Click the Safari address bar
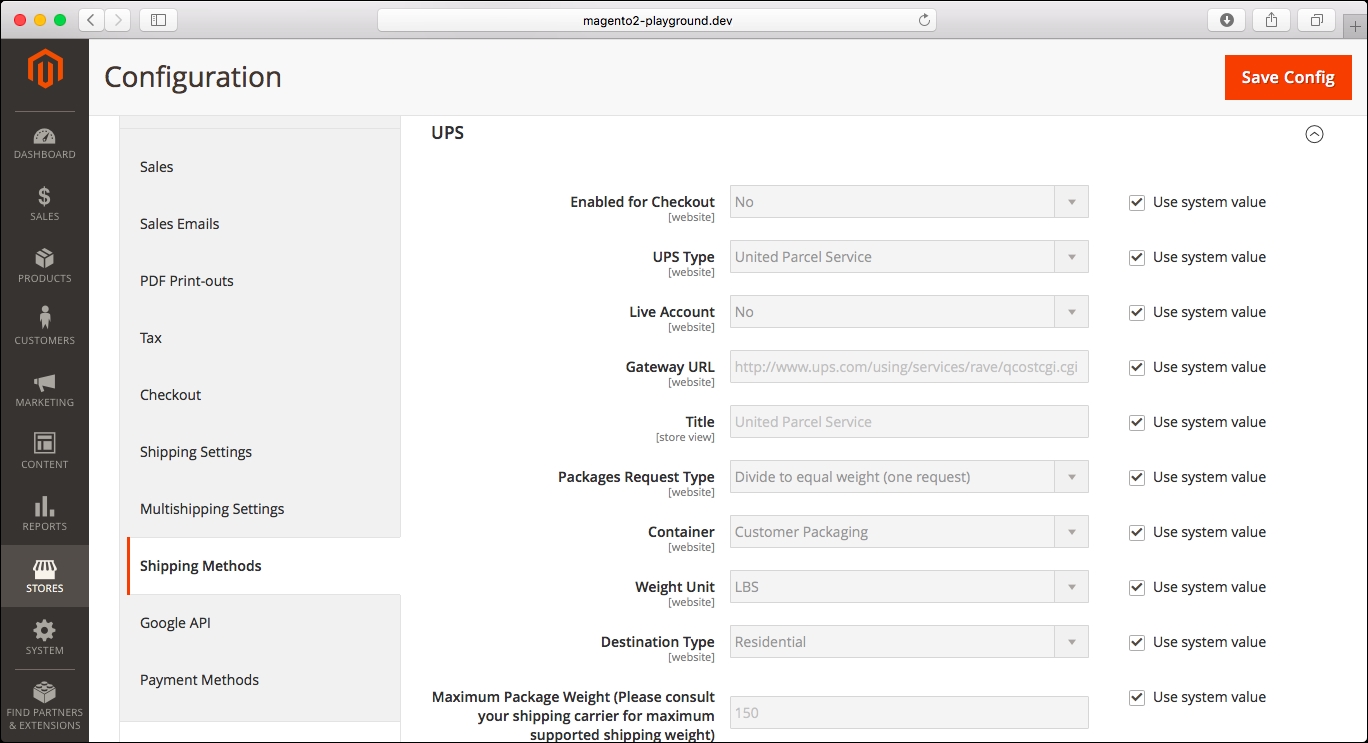 click(x=657, y=20)
